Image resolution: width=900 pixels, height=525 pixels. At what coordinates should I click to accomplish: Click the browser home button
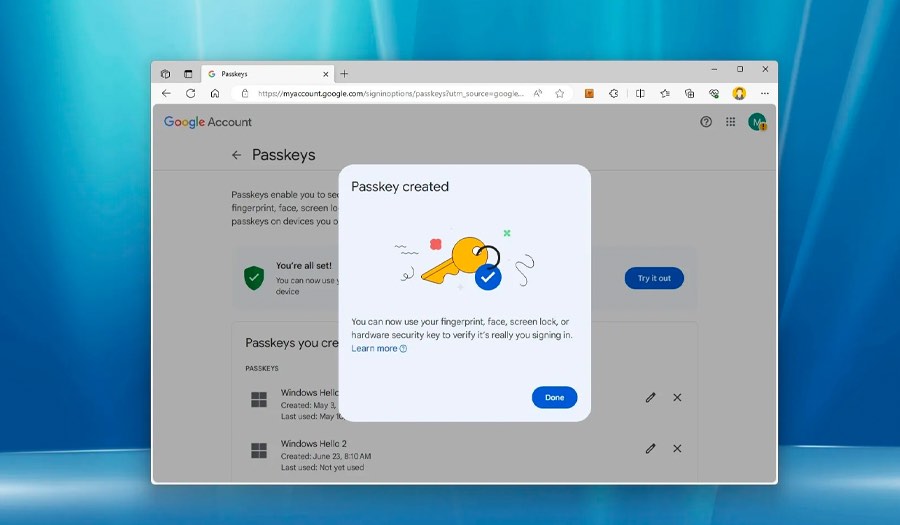click(x=215, y=93)
